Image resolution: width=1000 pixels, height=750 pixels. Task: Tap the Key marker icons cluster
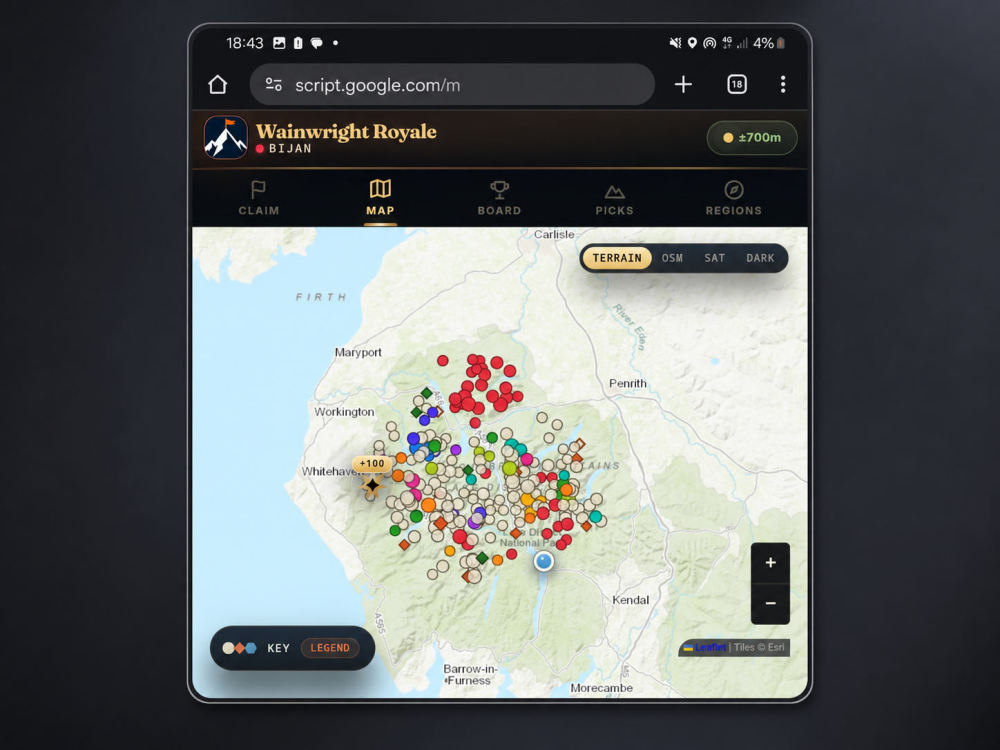239,648
